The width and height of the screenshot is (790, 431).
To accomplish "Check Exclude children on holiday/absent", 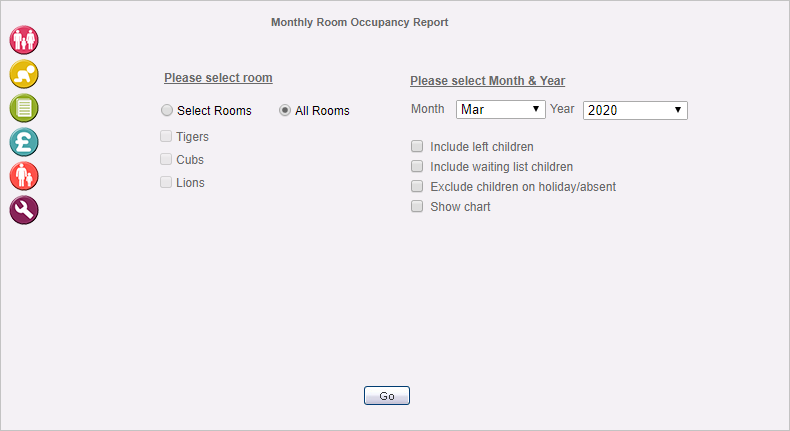I will tap(417, 186).
